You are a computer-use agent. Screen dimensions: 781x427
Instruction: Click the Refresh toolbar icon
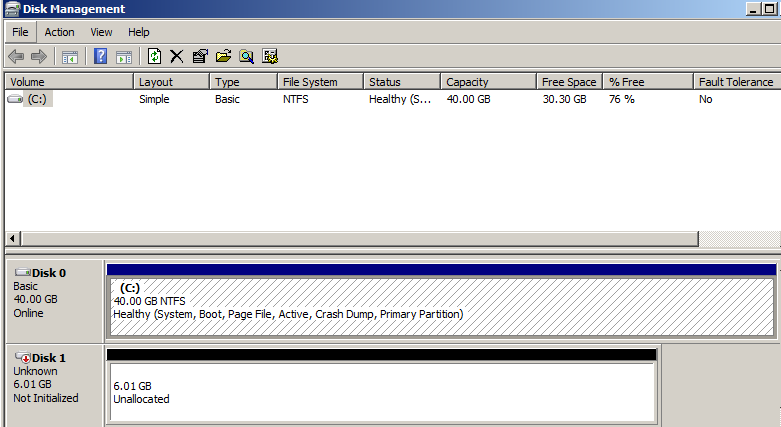[155, 56]
